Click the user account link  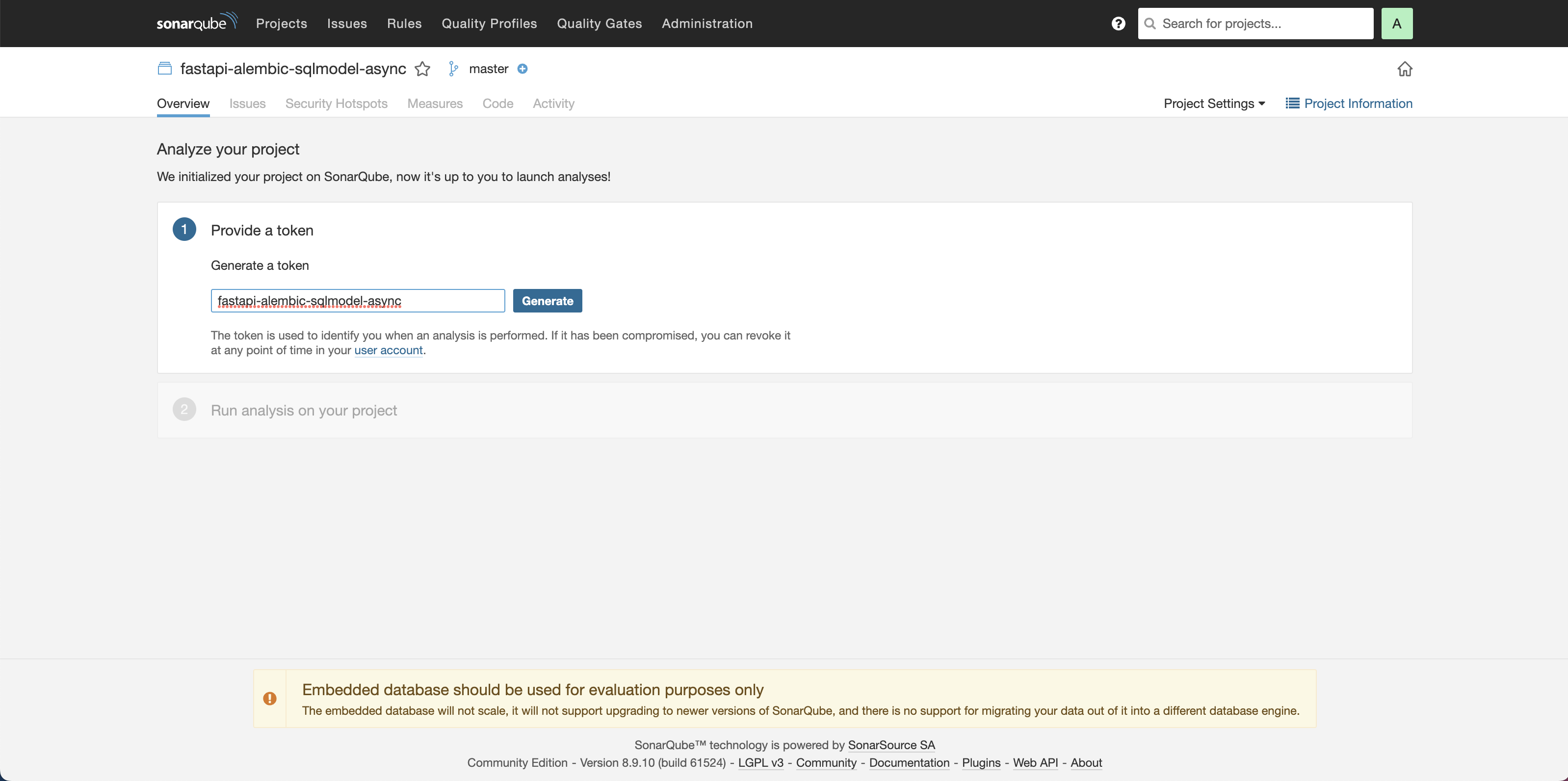tap(389, 350)
